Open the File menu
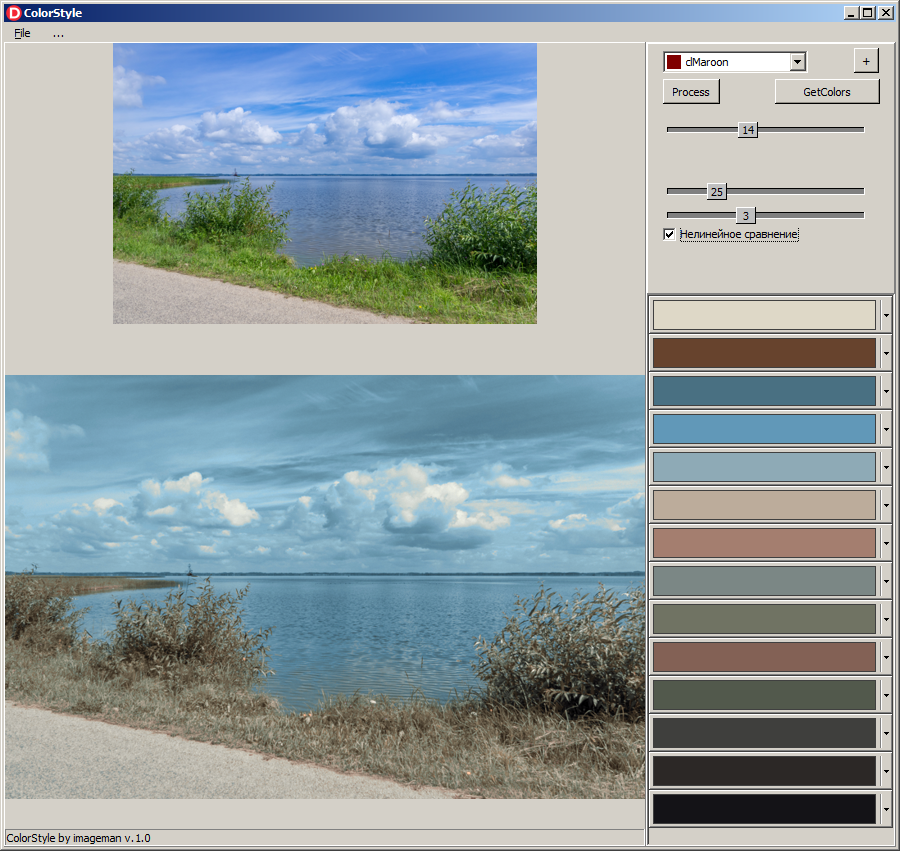The image size is (900, 851). click(22, 33)
